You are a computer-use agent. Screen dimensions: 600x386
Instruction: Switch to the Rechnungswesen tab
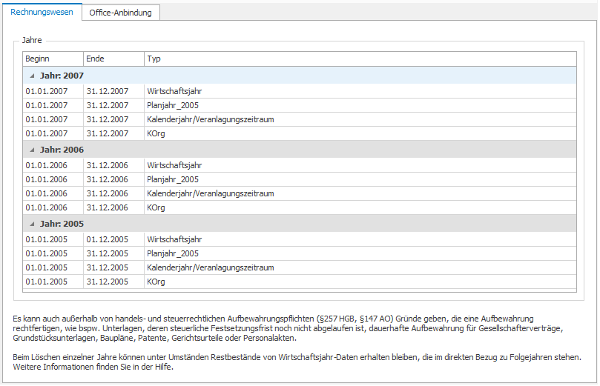42,12
